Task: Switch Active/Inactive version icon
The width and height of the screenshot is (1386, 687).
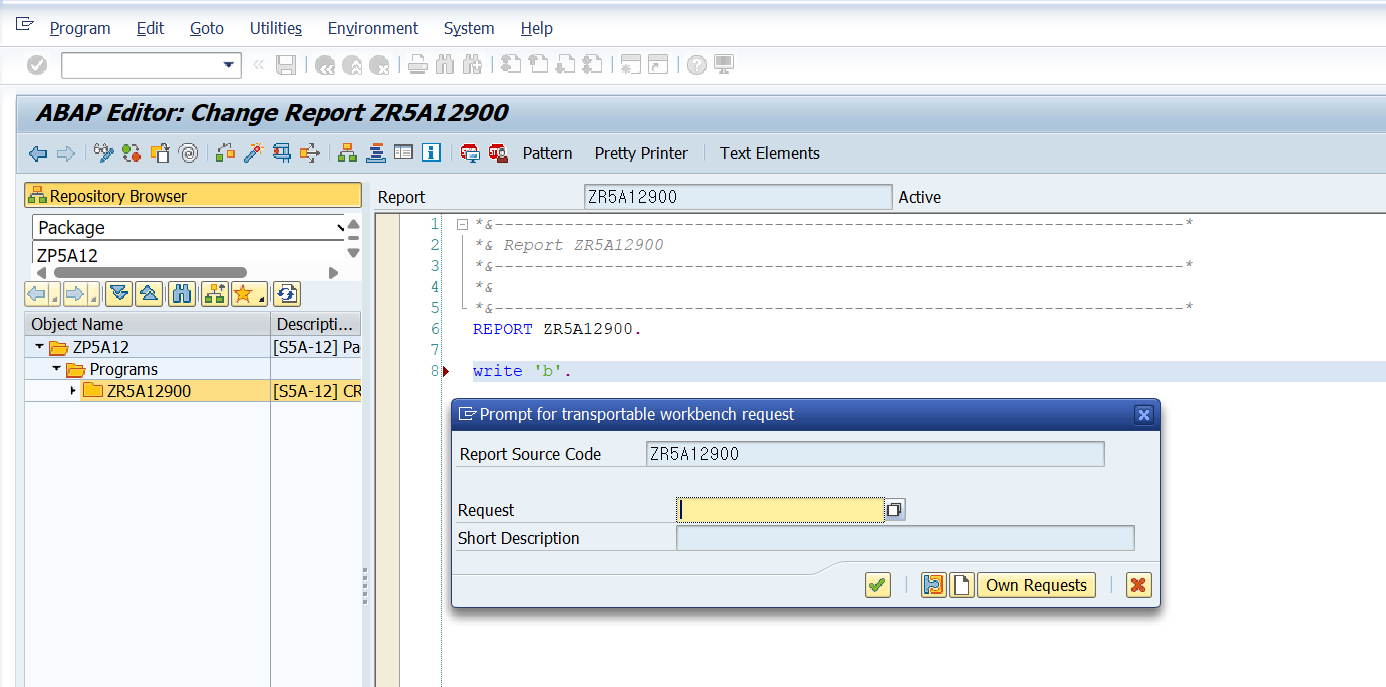Action: point(132,153)
